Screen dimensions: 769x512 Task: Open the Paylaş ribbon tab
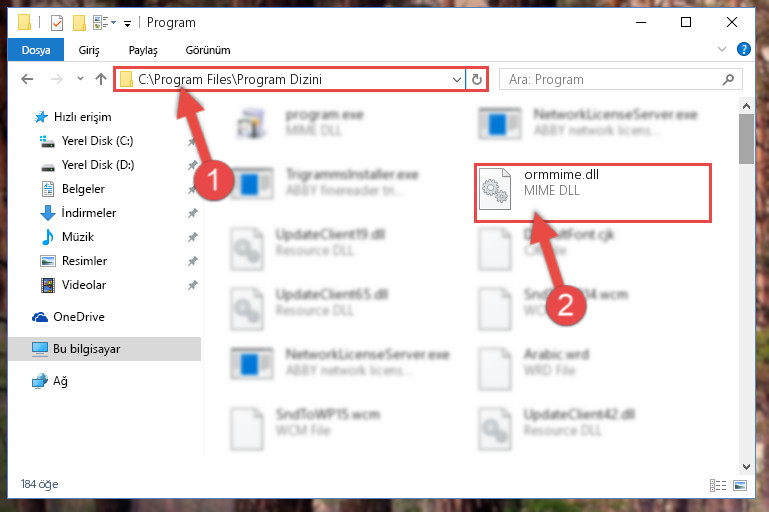coord(143,50)
